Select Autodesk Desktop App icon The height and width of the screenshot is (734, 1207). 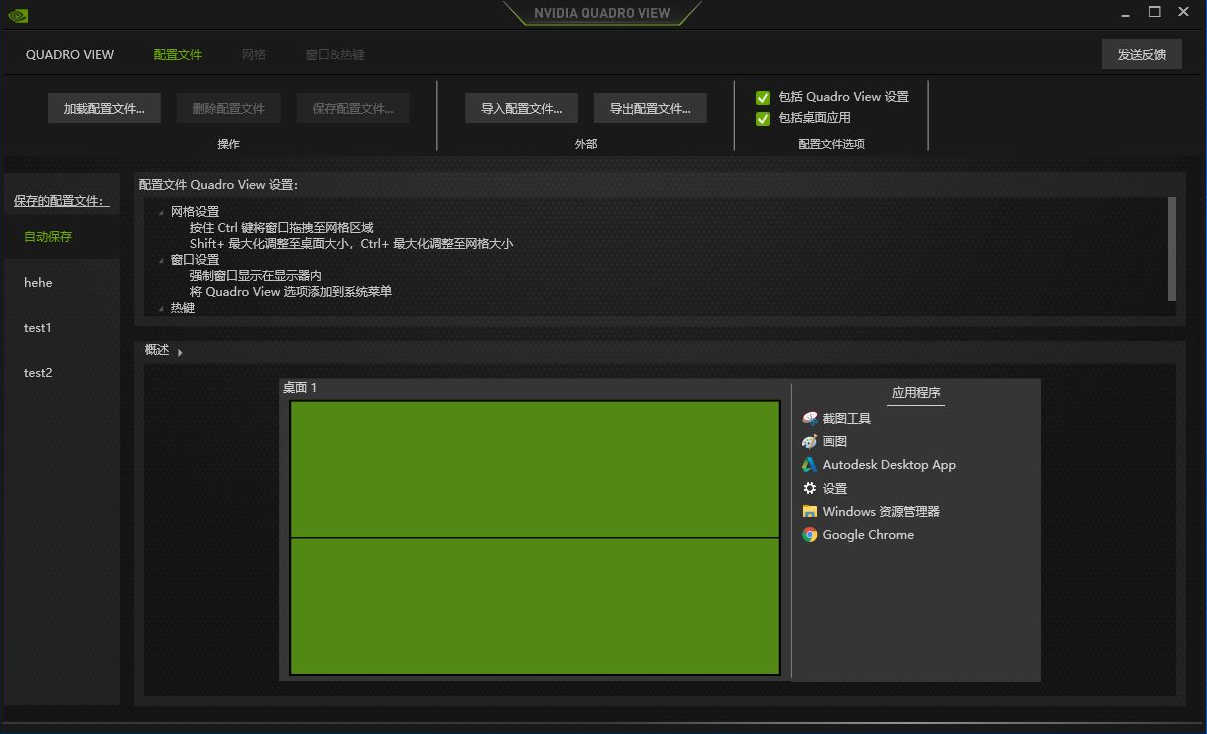[810, 464]
